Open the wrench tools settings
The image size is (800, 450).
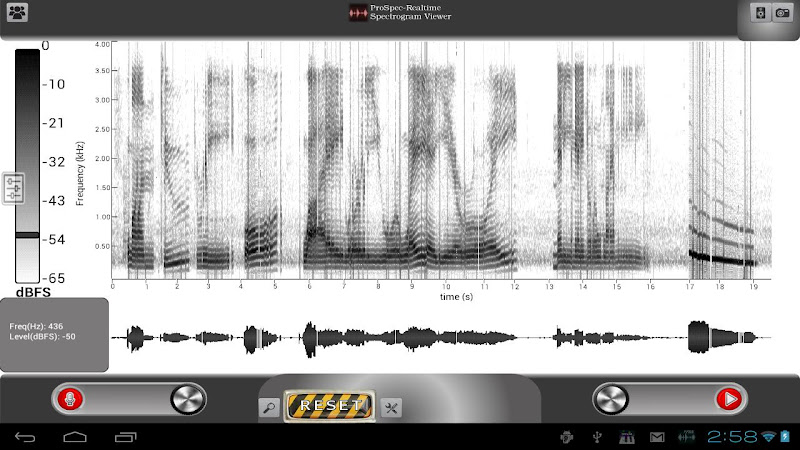coord(391,407)
